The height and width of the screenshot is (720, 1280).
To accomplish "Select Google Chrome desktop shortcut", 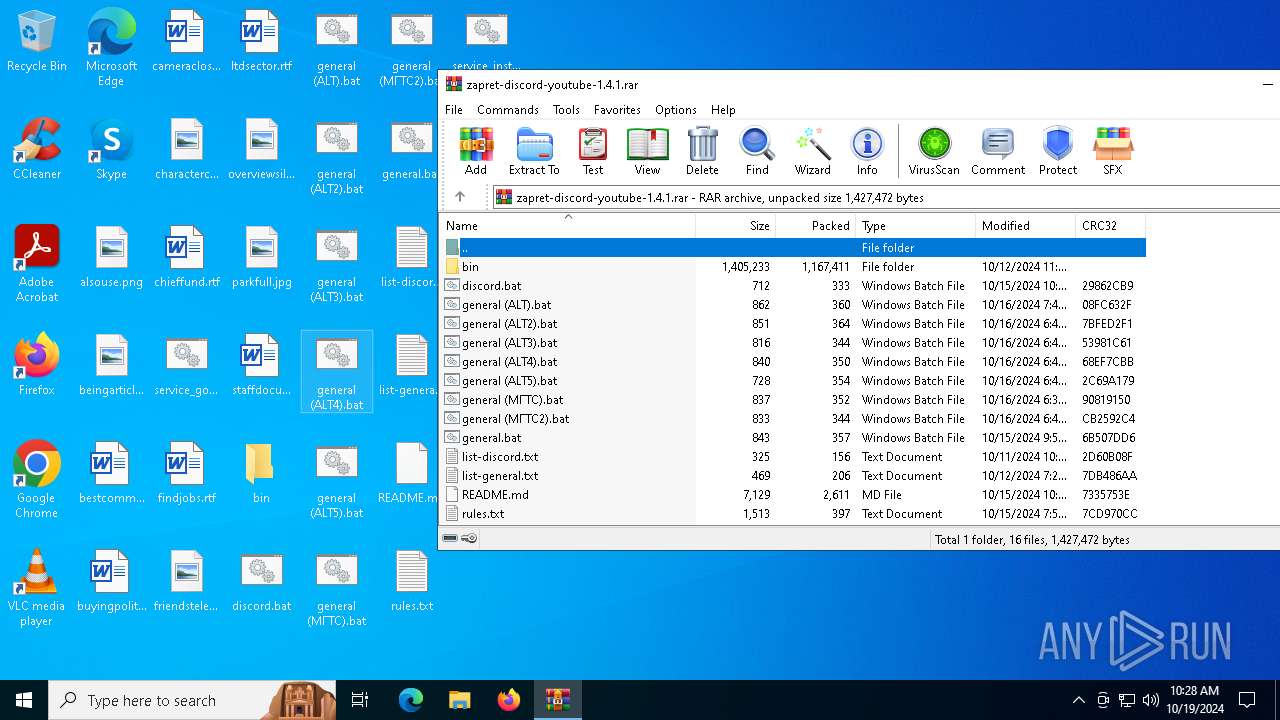I will [x=37, y=480].
